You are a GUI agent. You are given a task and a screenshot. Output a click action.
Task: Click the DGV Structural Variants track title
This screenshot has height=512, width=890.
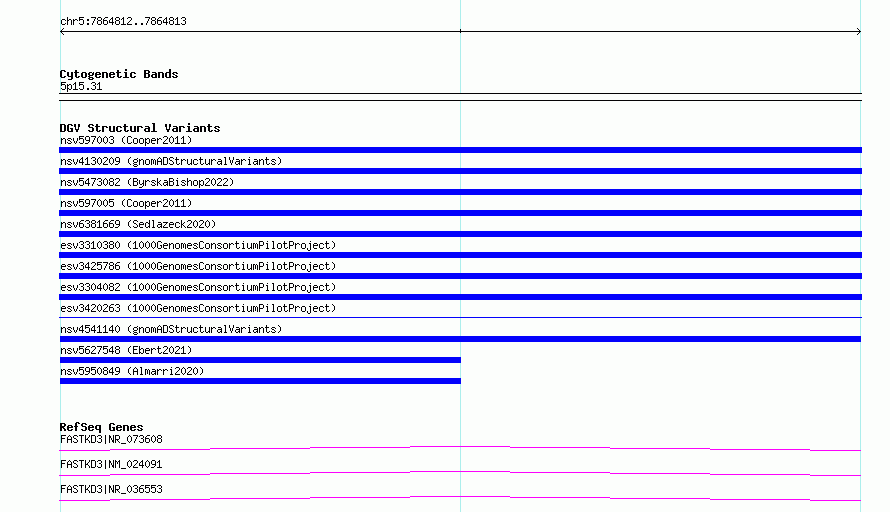140,128
